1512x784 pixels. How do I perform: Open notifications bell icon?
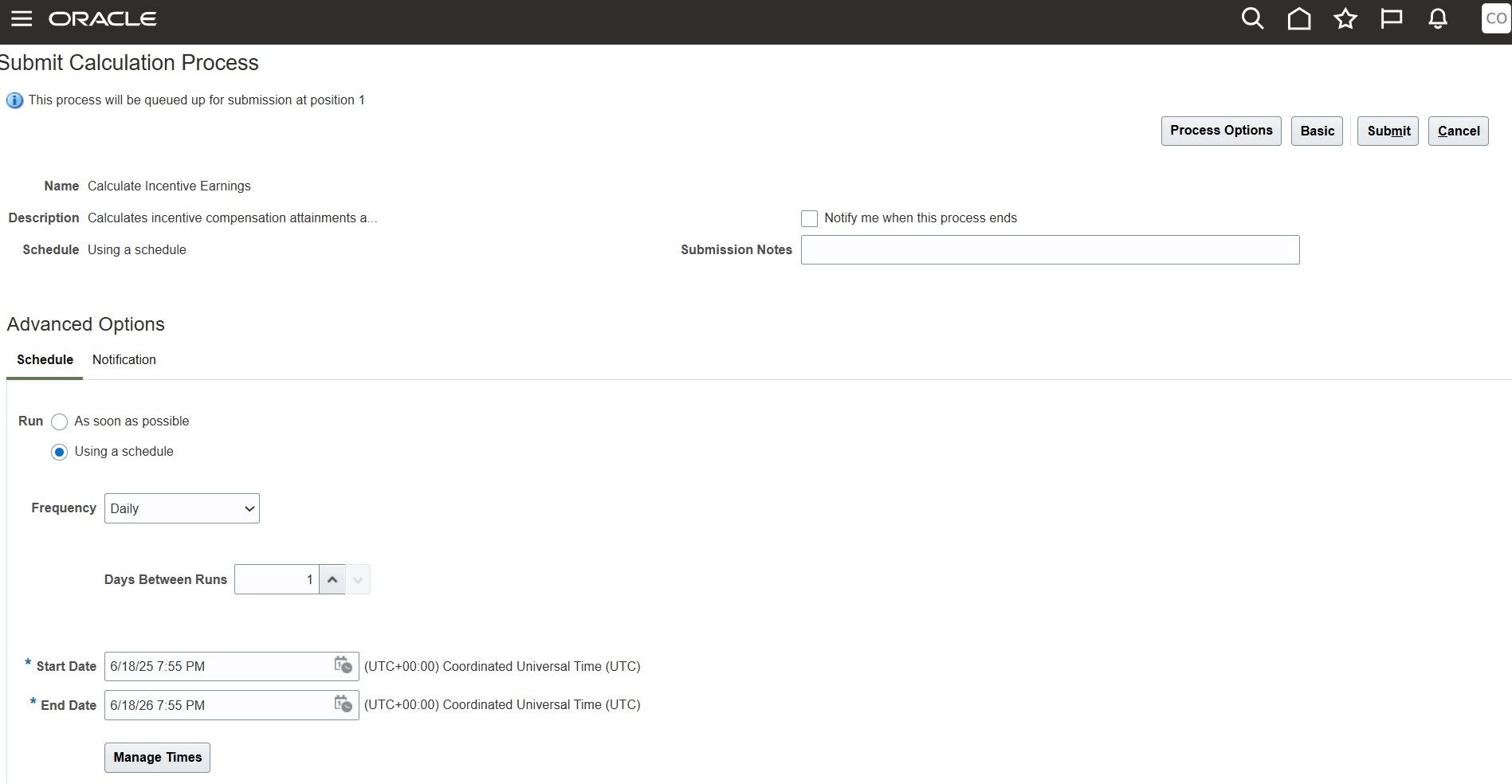click(x=1438, y=19)
